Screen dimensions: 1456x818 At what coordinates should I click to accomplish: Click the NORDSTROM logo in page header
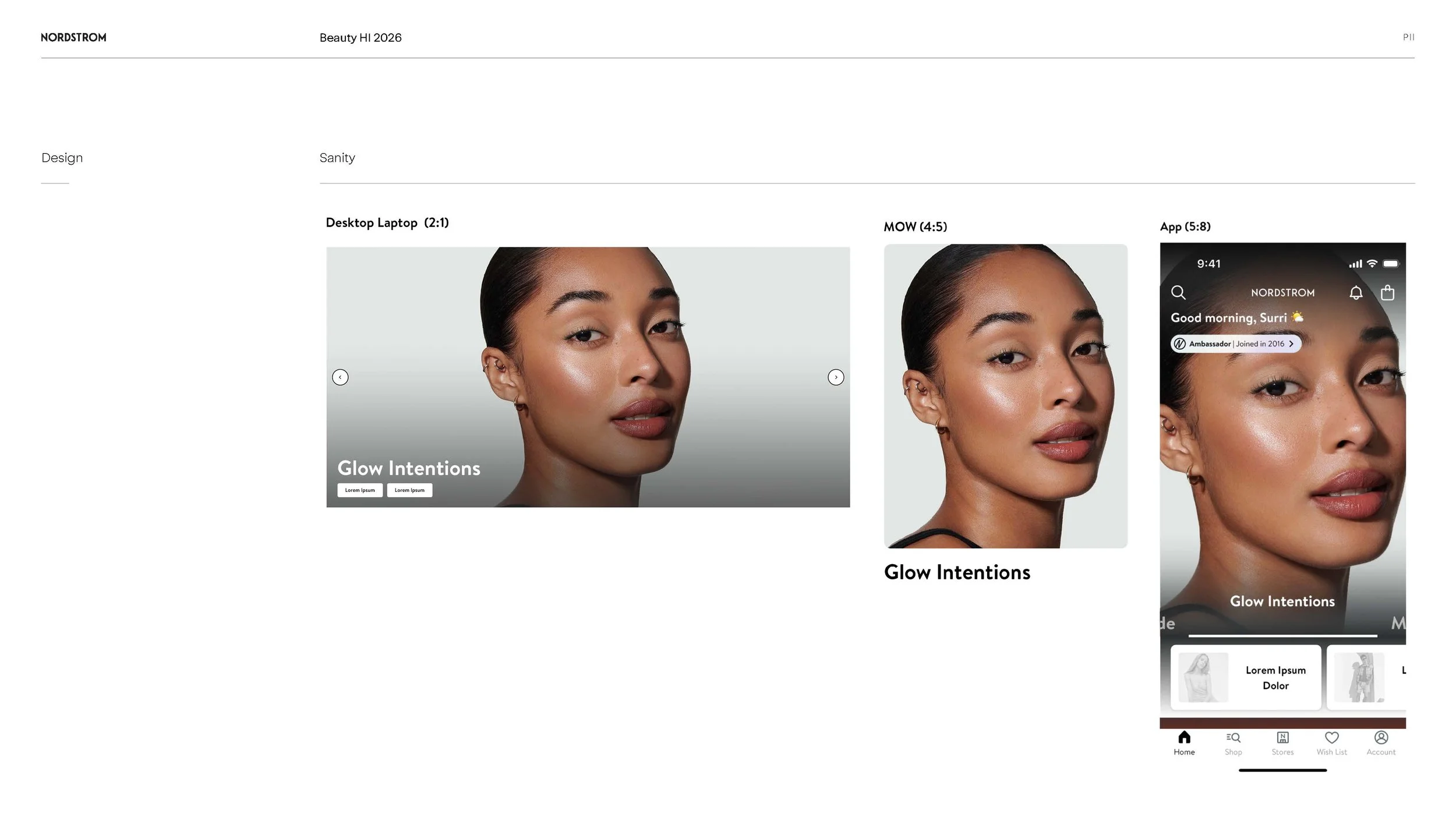coord(73,37)
